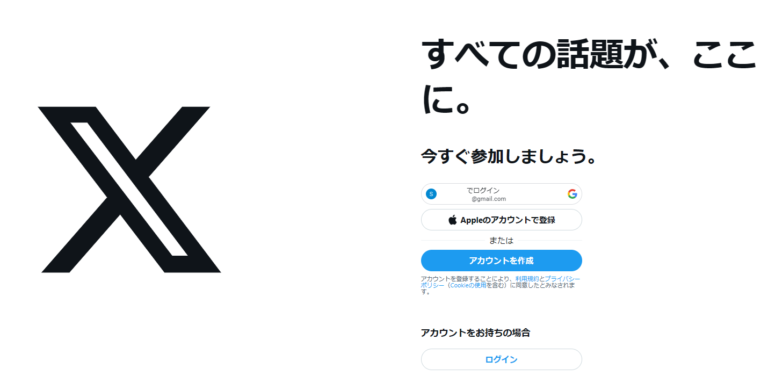Click the blue S account avatar
This screenshot has height=383, width=768.
click(431, 194)
